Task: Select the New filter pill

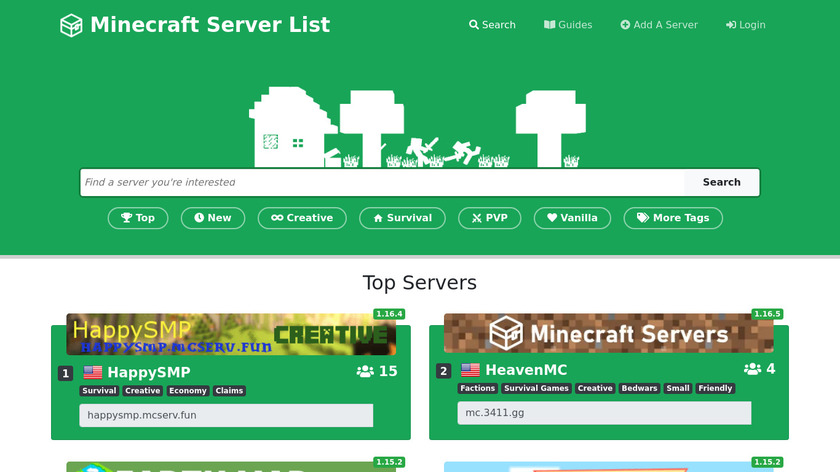Action: [212, 218]
